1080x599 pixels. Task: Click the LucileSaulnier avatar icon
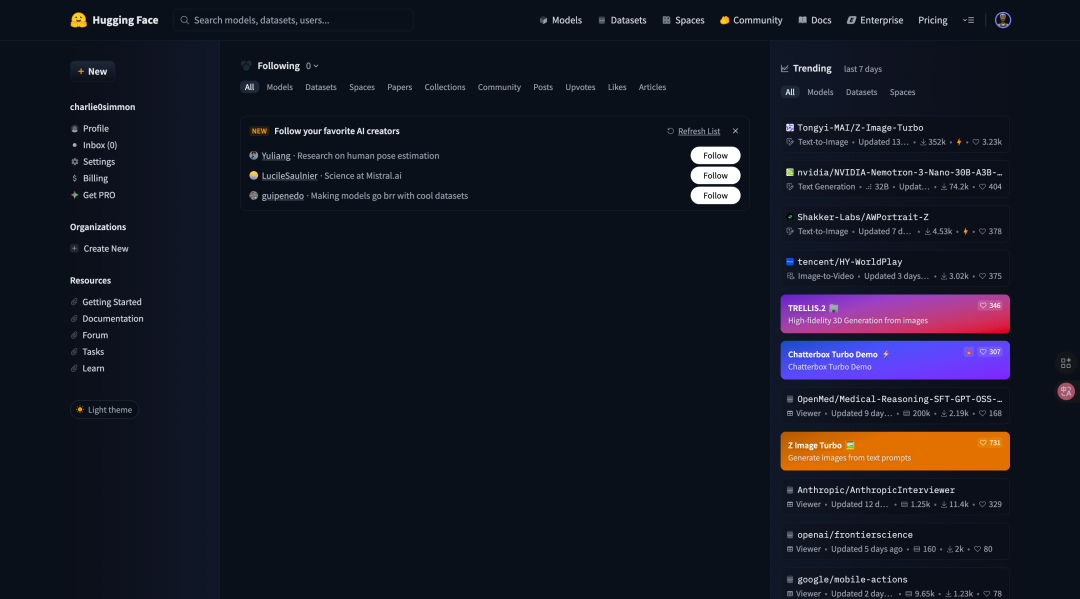253,176
